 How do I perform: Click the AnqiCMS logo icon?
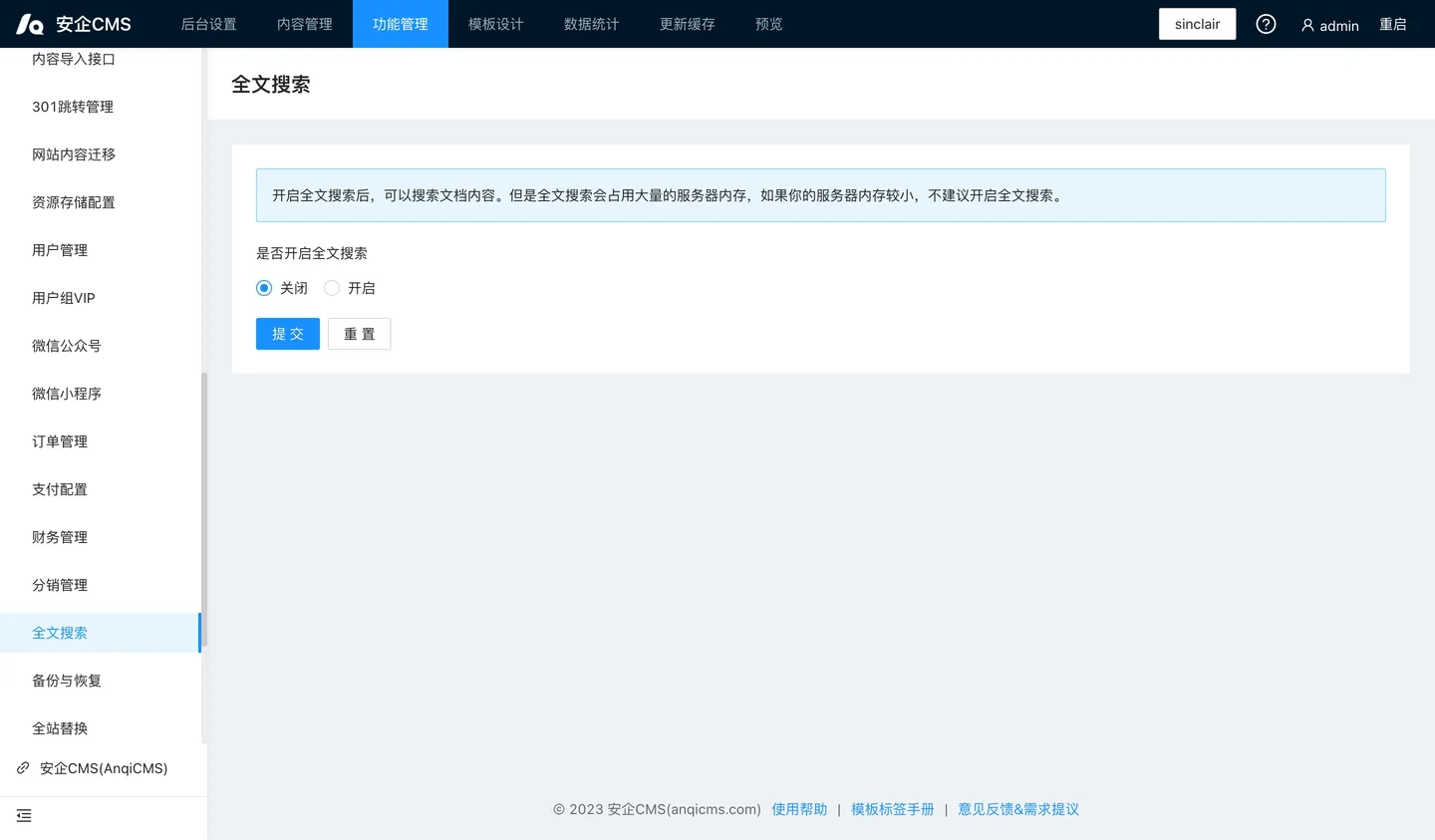click(x=30, y=24)
